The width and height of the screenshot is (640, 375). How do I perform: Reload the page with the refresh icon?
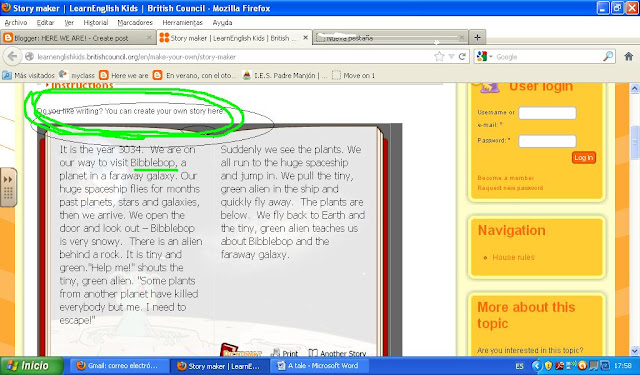click(462, 57)
